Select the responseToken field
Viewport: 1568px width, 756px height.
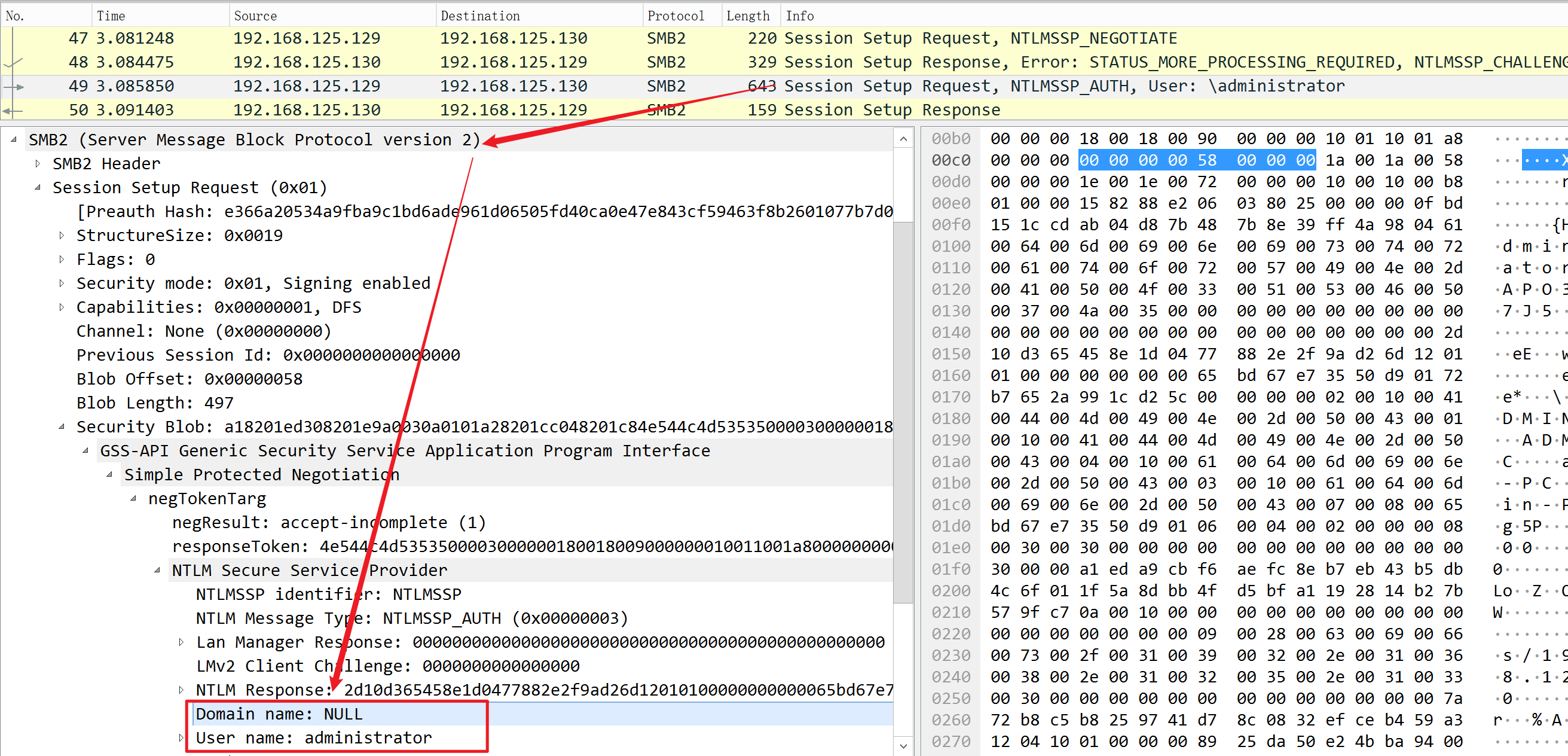pyautogui.click(x=533, y=547)
